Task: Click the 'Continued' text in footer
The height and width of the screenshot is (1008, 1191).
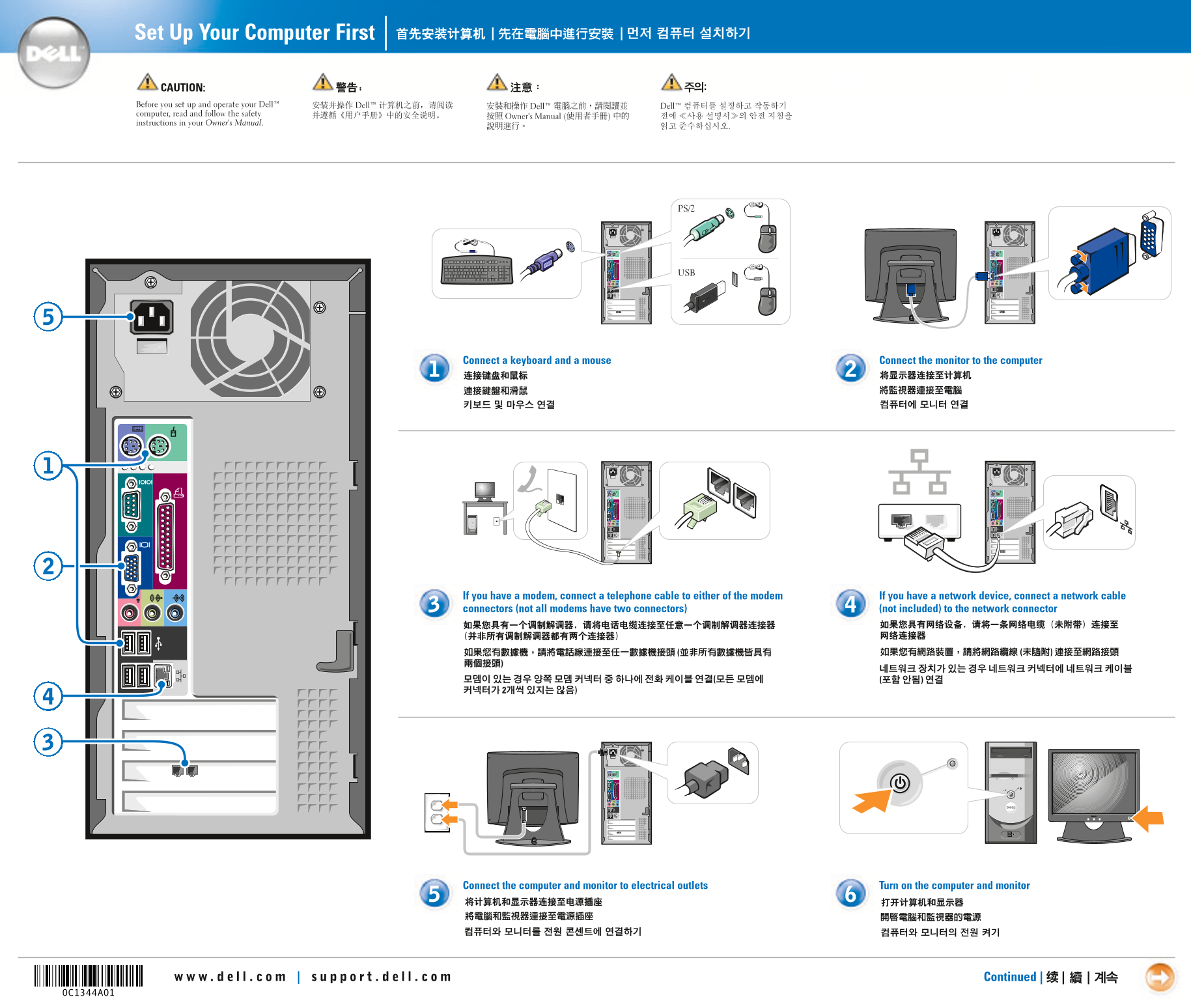Action: 1009,977
